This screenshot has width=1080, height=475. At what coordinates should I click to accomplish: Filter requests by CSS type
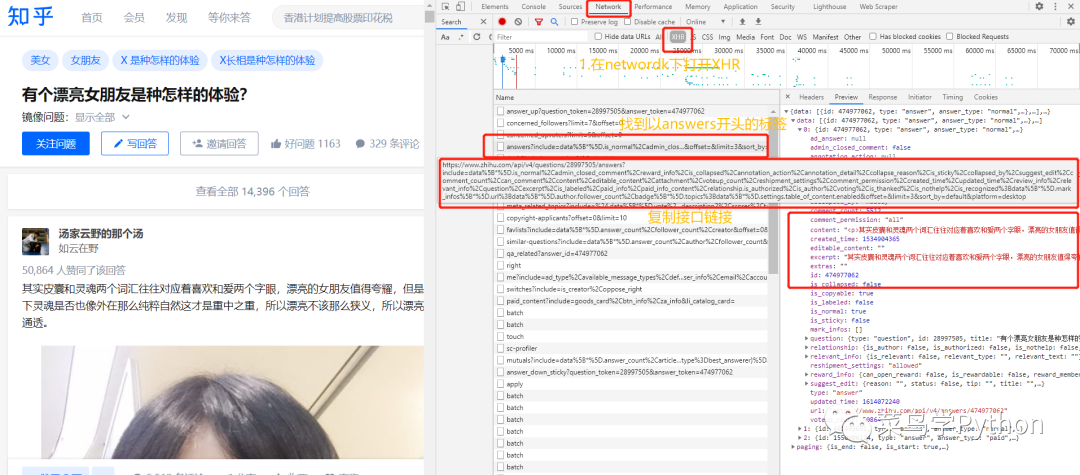pyautogui.click(x=707, y=36)
